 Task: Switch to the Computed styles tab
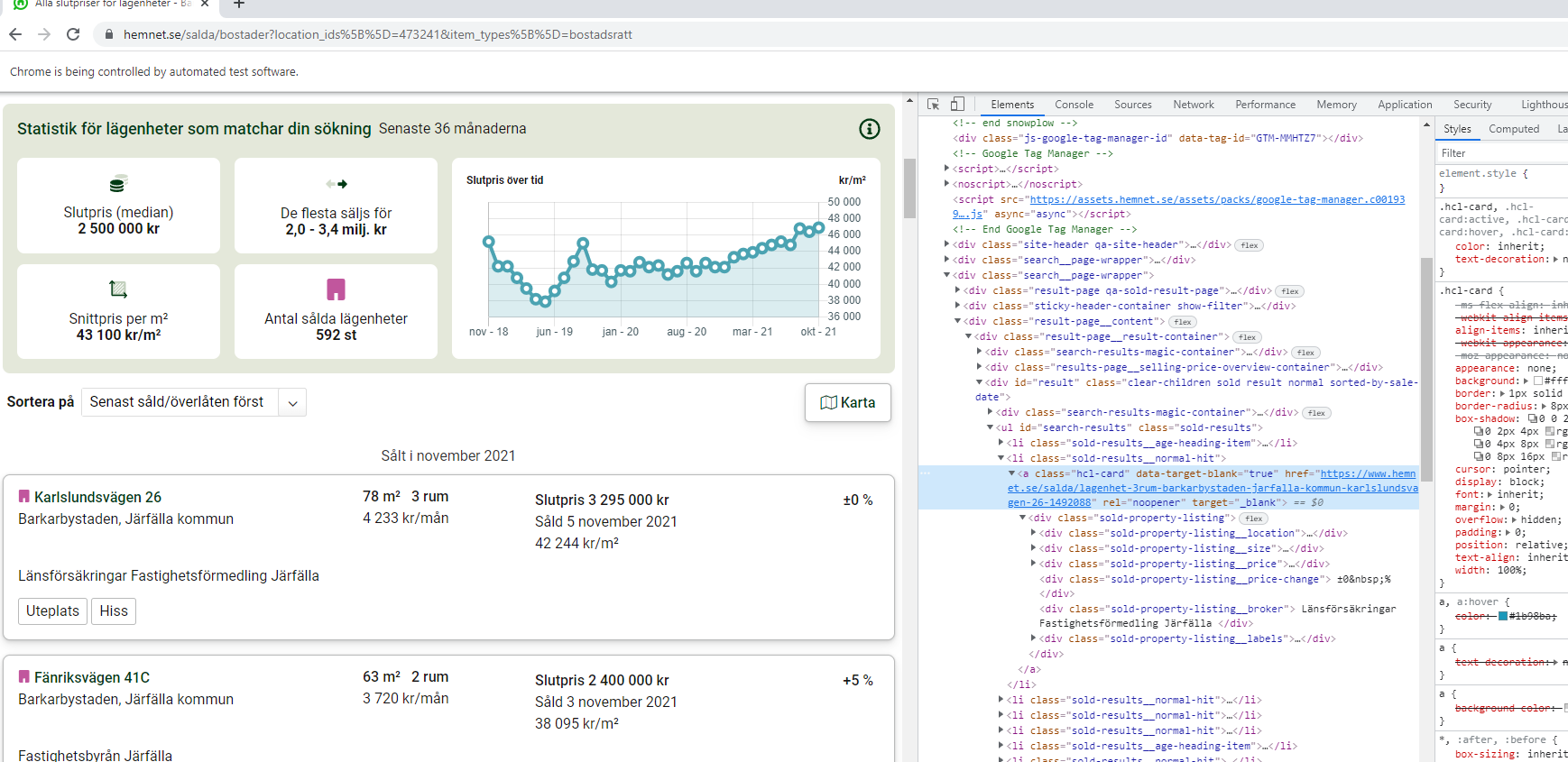[1514, 129]
